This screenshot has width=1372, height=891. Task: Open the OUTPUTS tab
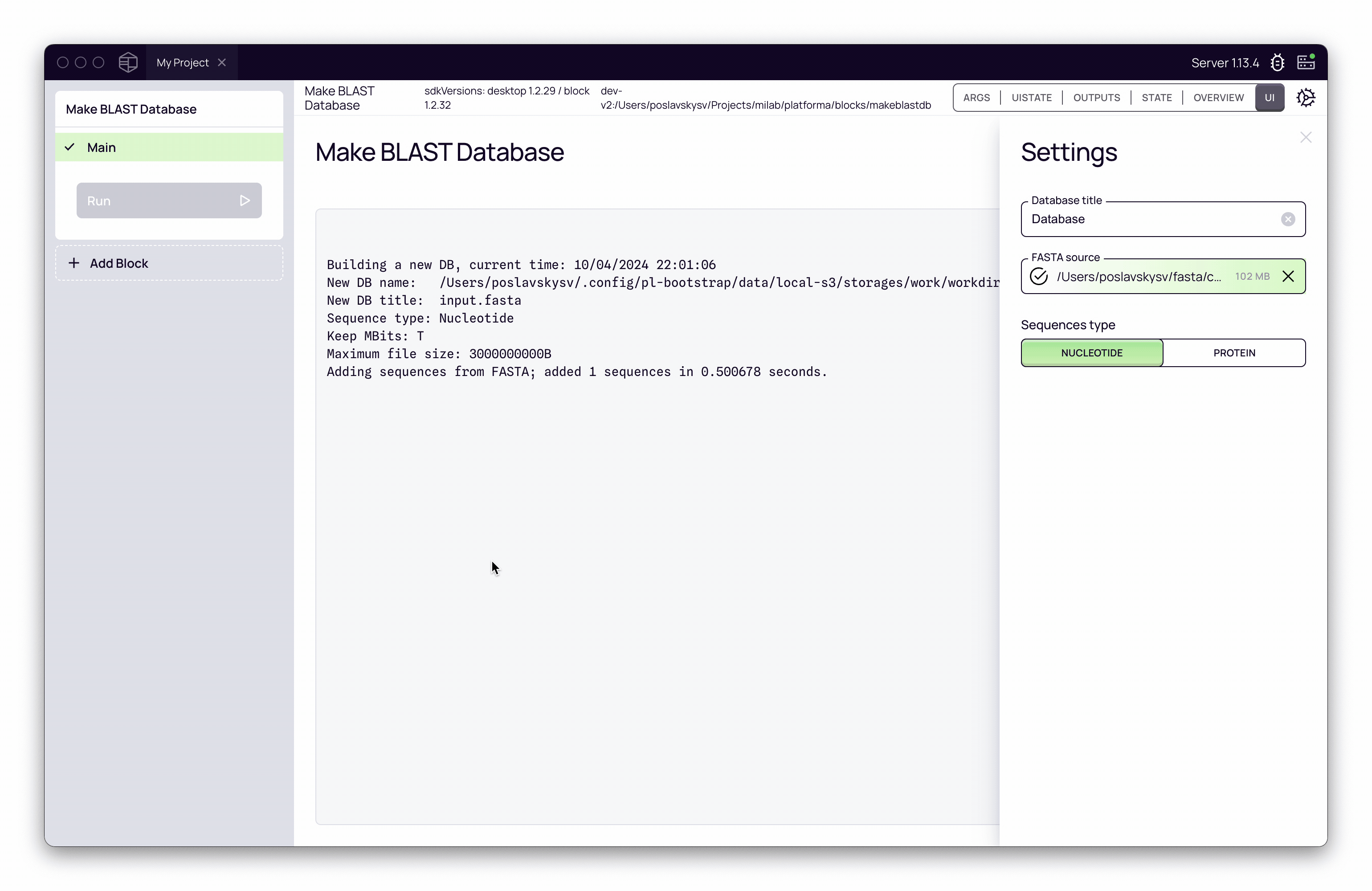coord(1096,98)
